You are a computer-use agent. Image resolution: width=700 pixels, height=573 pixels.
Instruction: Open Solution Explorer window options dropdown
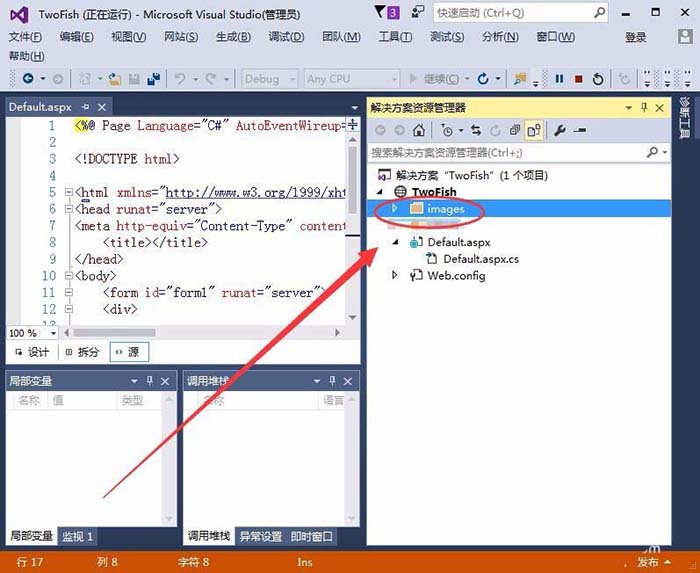pos(629,108)
